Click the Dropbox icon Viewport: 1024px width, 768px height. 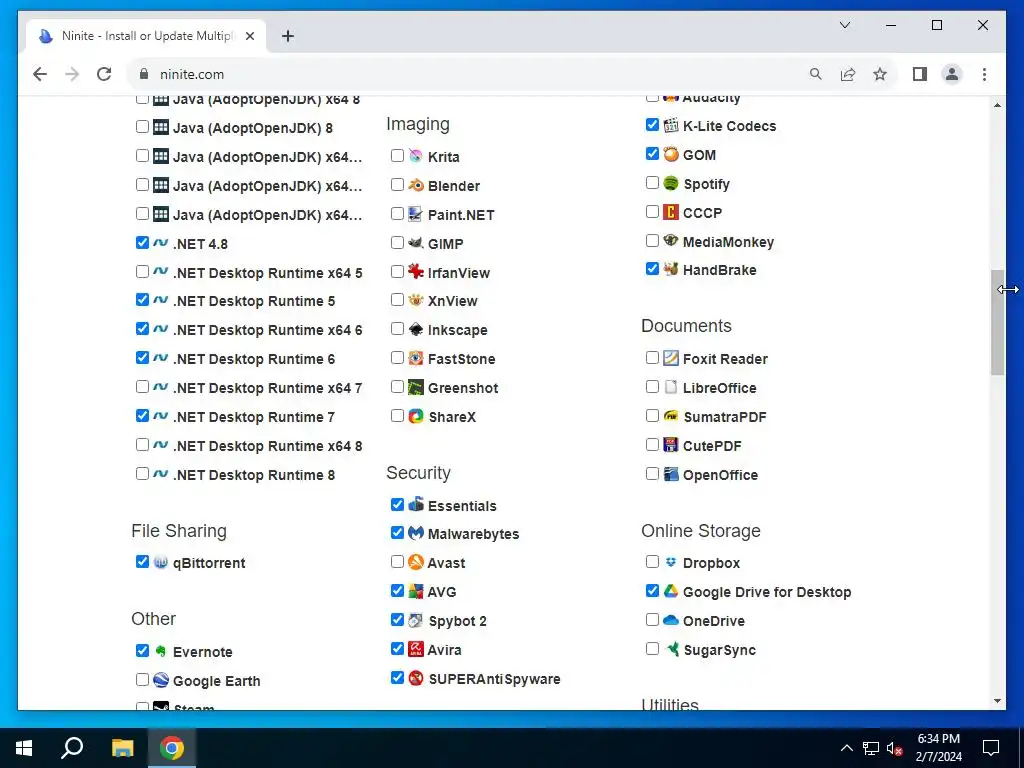click(x=671, y=562)
